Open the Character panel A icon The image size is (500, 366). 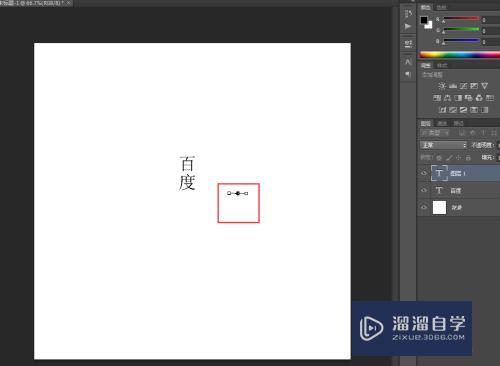[x=408, y=62]
